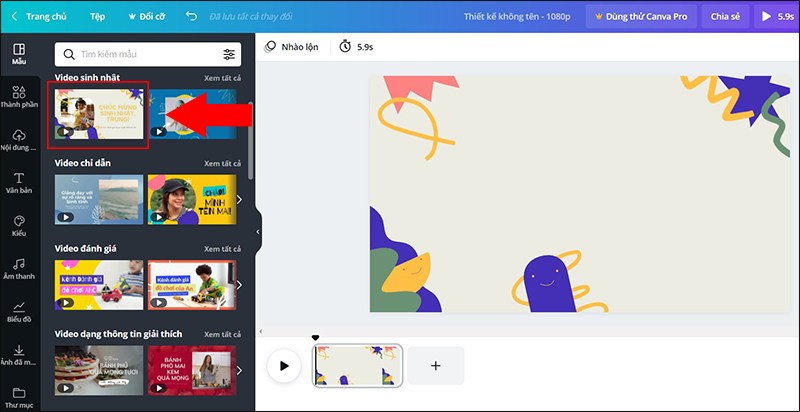Screen dimensions: 800x412
Task: Click Xem tất cả for Video đánh giá
Action: [x=222, y=249]
